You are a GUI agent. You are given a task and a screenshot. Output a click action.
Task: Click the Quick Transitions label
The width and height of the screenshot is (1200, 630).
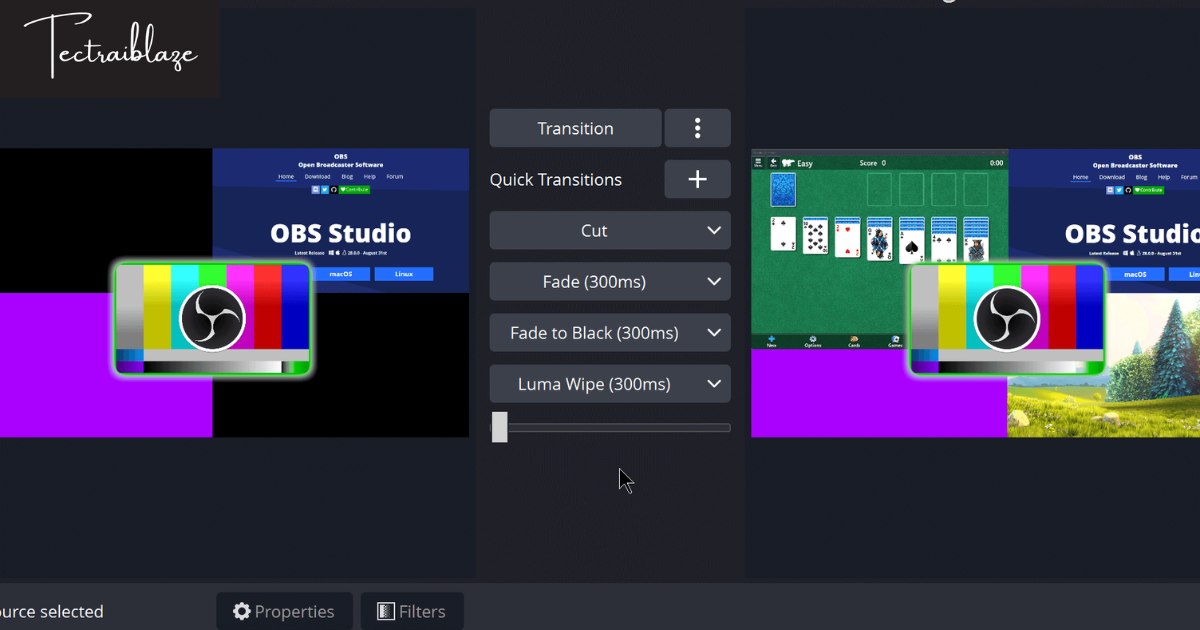(x=556, y=180)
